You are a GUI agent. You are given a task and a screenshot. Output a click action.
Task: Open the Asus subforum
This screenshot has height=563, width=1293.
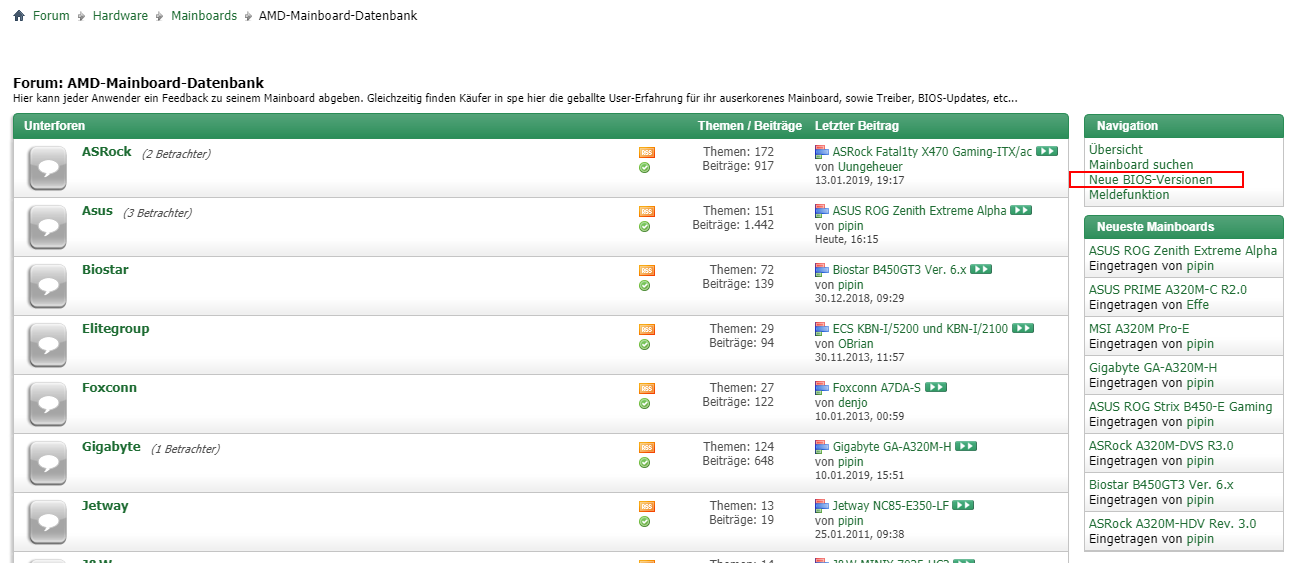[x=97, y=211]
